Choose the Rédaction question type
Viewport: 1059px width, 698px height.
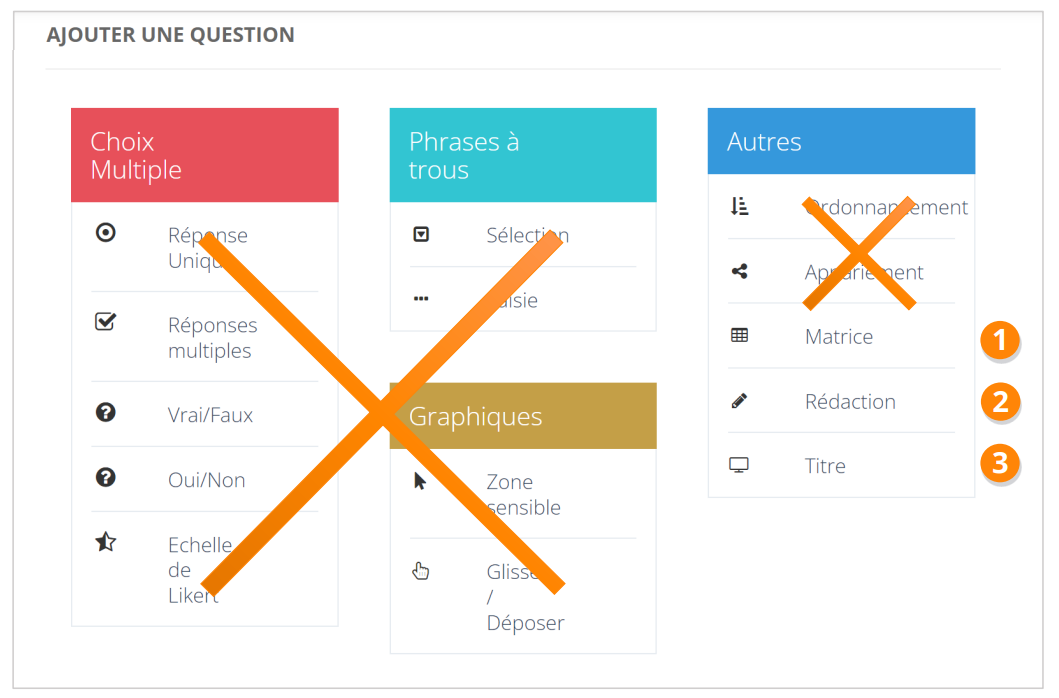click(x=850, y=402)
